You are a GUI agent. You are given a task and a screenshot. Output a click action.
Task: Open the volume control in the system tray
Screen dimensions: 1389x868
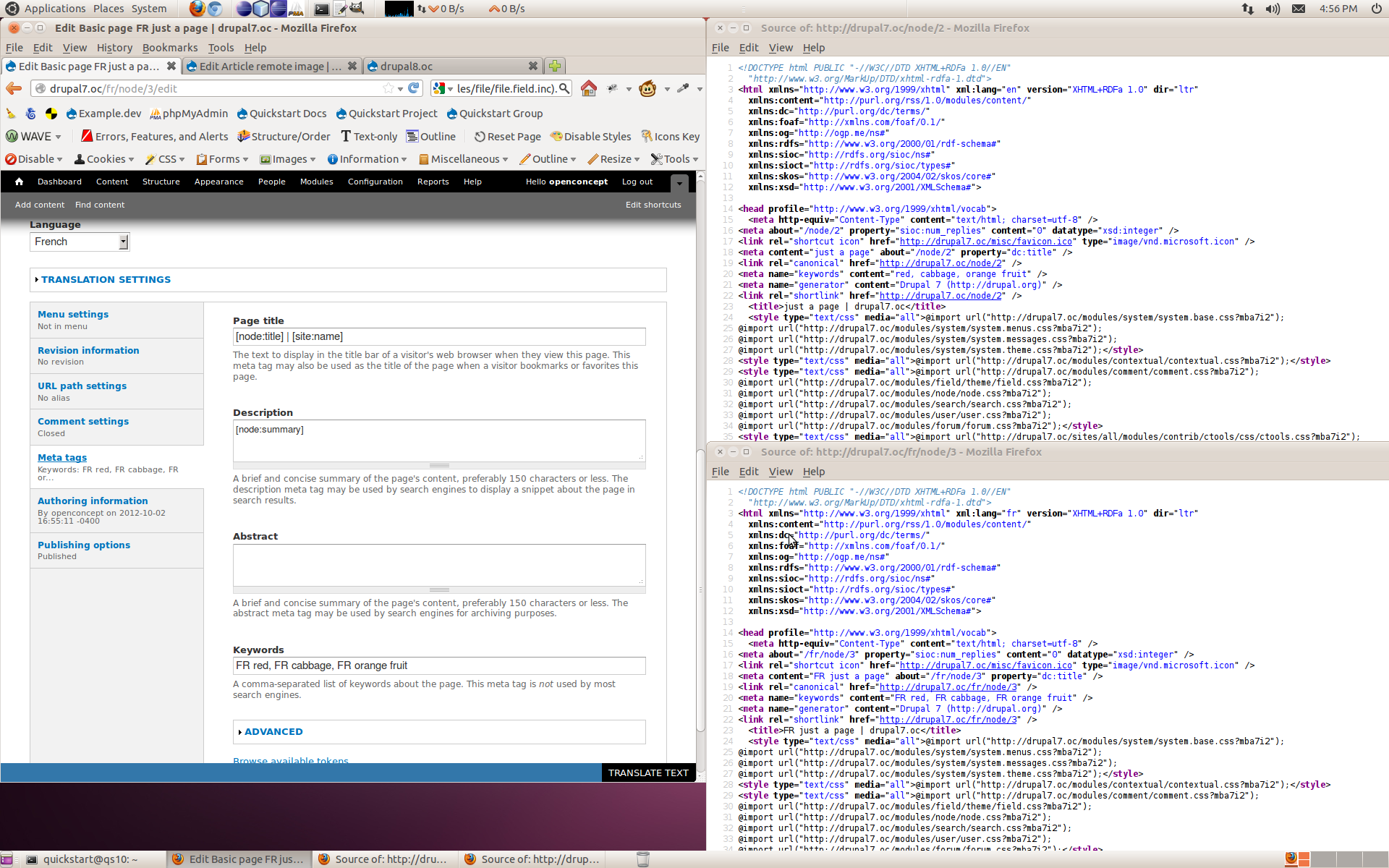tap(1273, 9)
